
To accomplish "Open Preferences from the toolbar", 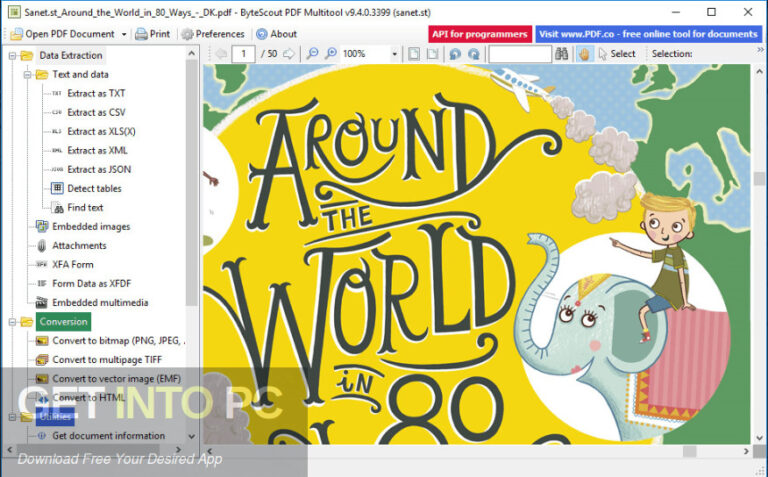I will coord(213,34).
